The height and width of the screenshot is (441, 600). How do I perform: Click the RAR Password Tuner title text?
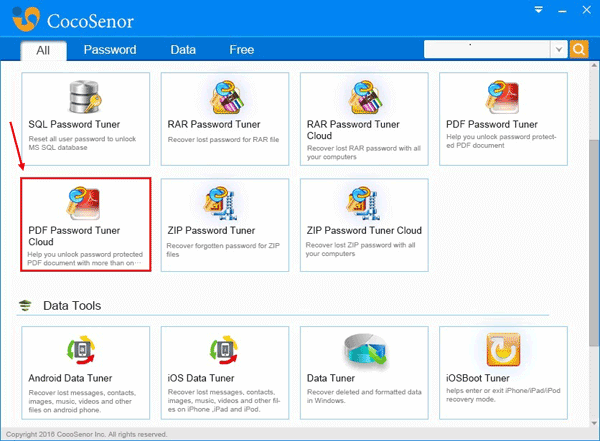[x=214, y=124]
